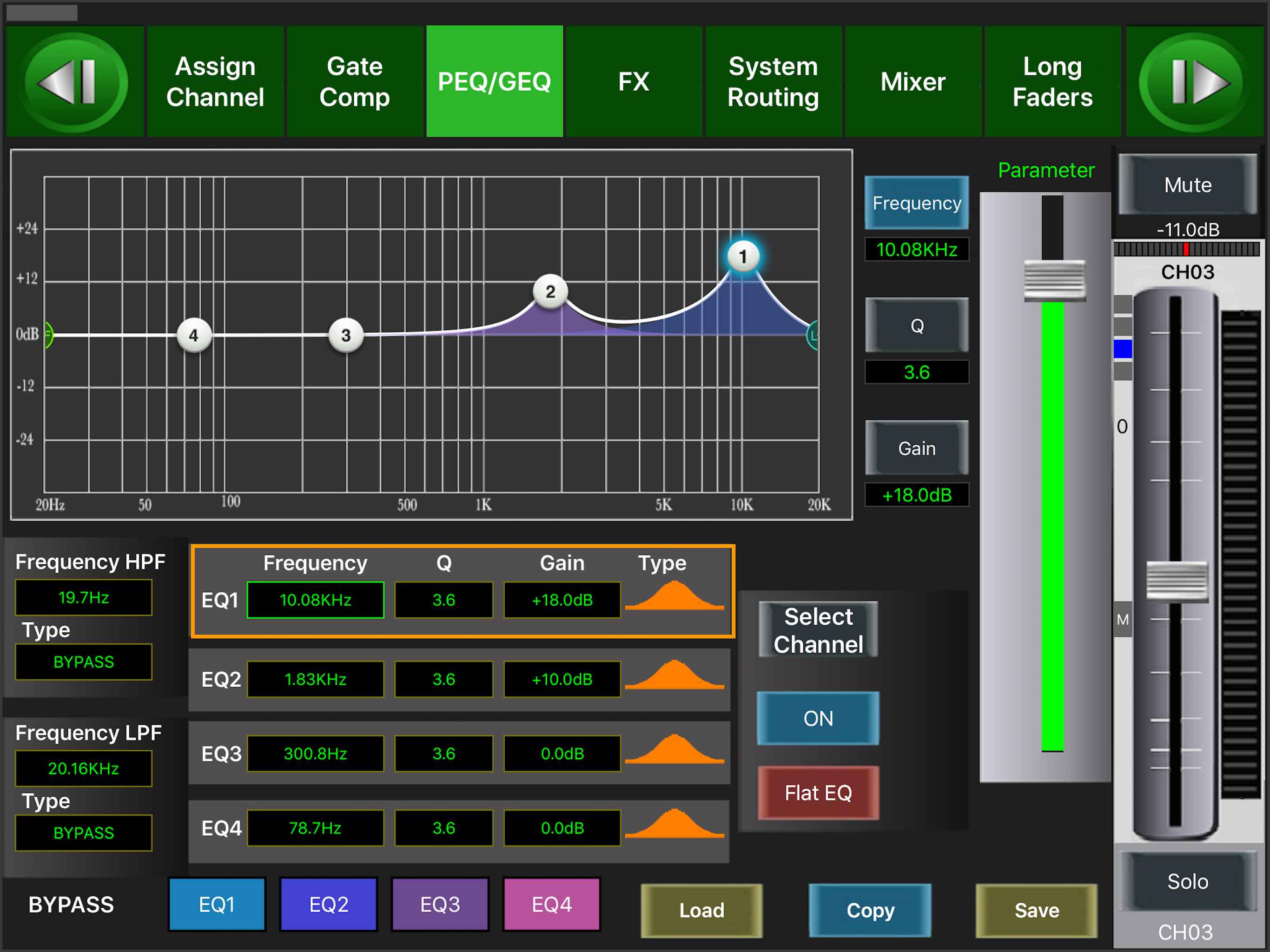Edit EQ1 Q value field
The width and height of the screenshot is (1270, 952).
pos(444,600)
